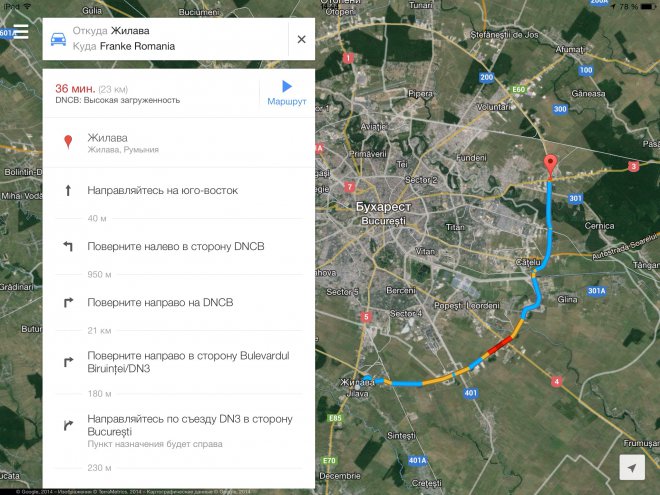Tap the straight arrow icon for юго-восток step
Screen dimensions: 660x495
click(68, 190)
